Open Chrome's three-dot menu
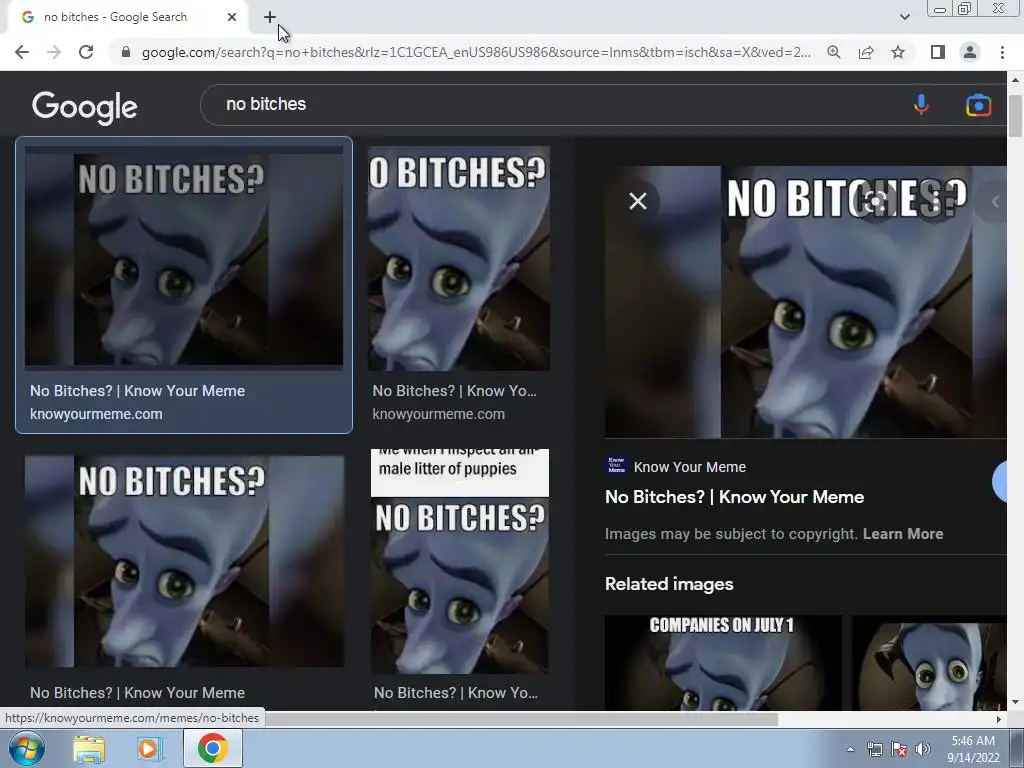The width and height of the screenshot is (1024, 768). pyautogui.click(x=1002, y=52)
